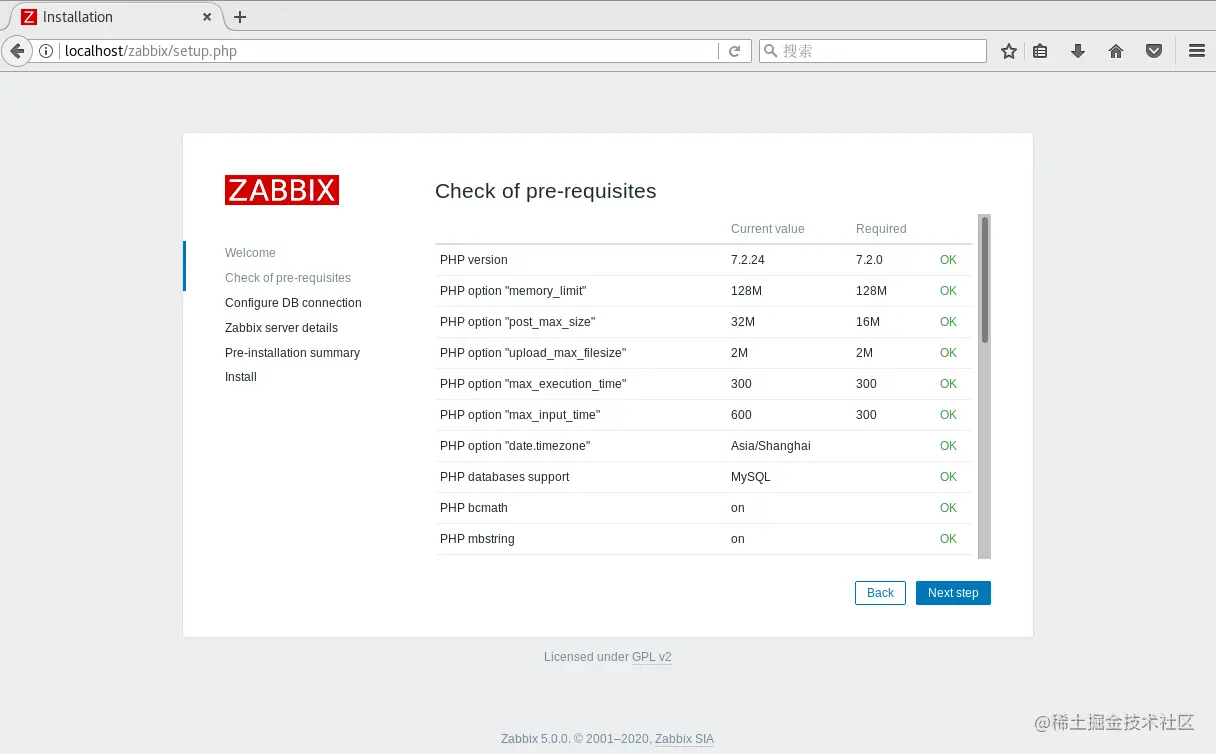Click the browser back arrow button
Screen dimensions: 1216x754
tap(17, 51)
